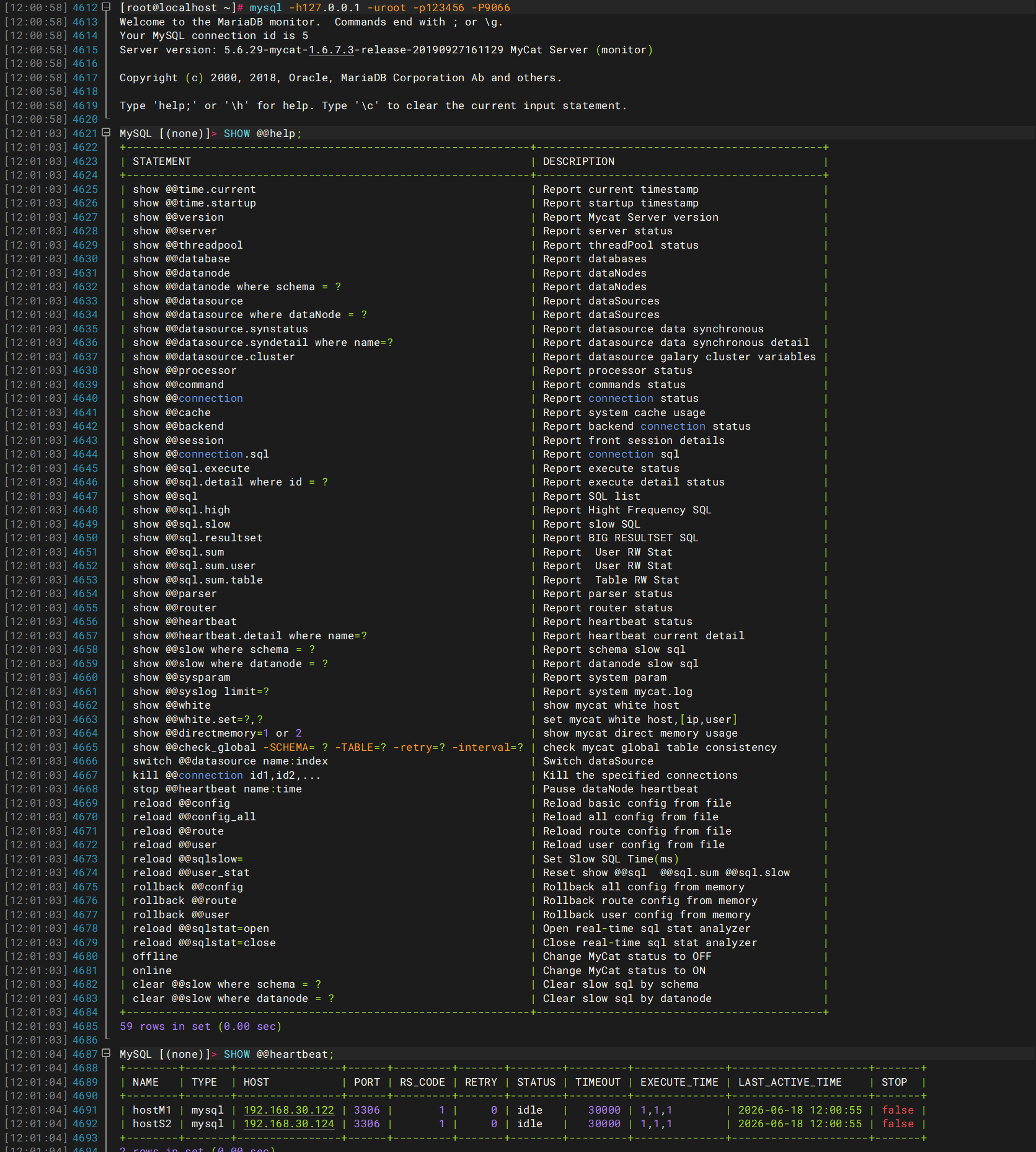This screenshot has height=1152, width=1036.
Task: Click the mysql login command on line 4612
Action: (x=379, y=7)
